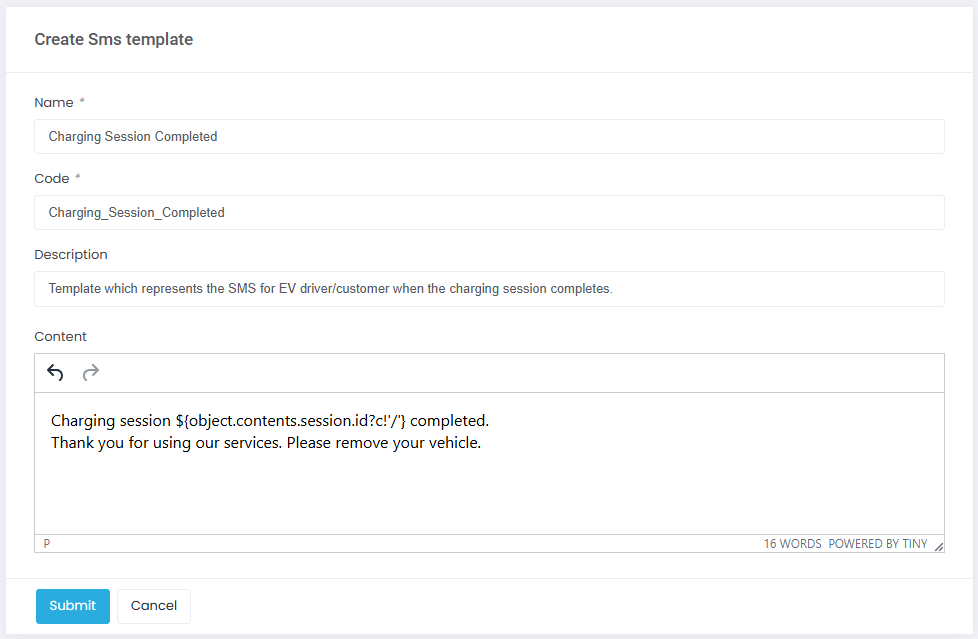Screen dimensions: 978x639
Task: Select the P element path in editor statusbar
Action: click(x=47, y=544)
